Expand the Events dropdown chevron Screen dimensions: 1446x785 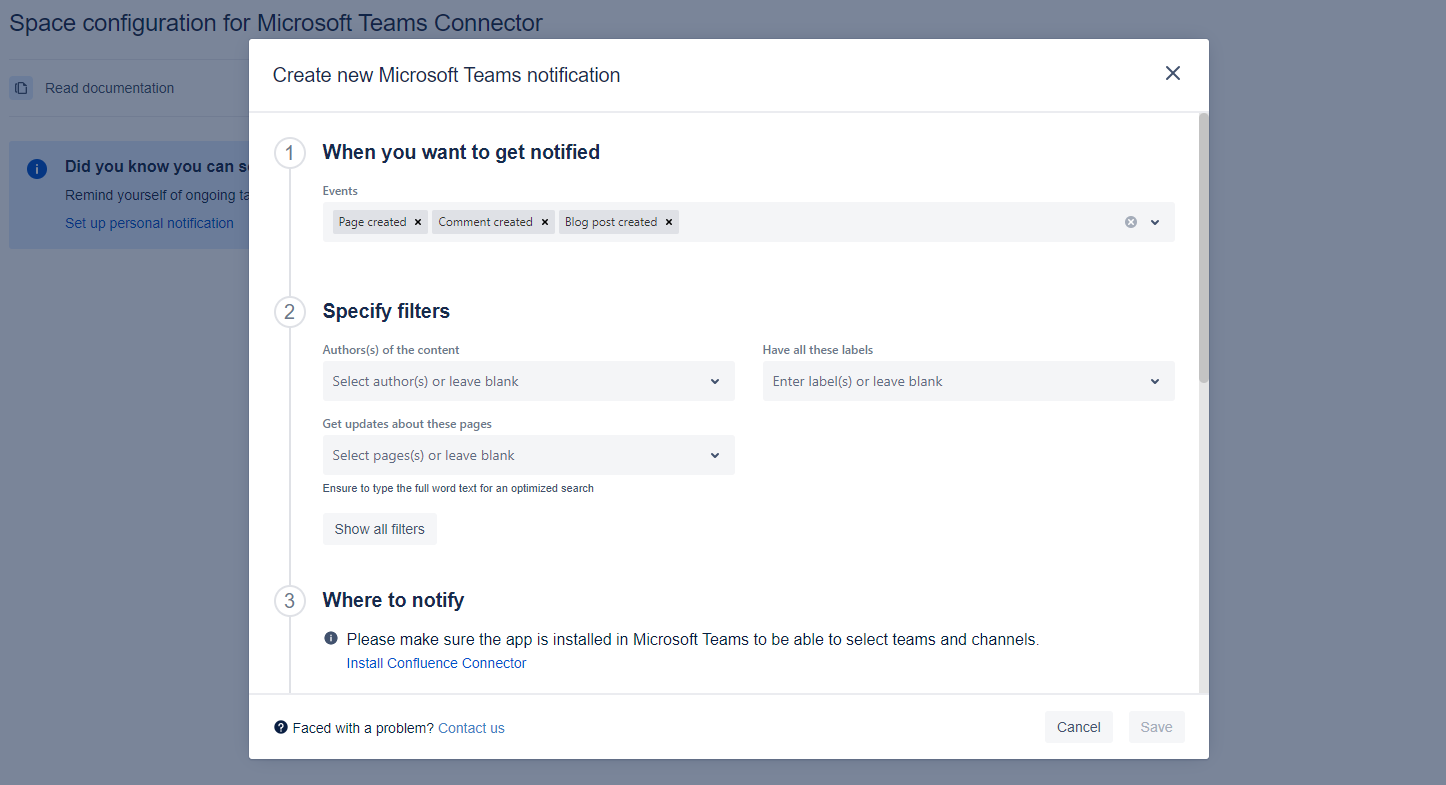1155,222
